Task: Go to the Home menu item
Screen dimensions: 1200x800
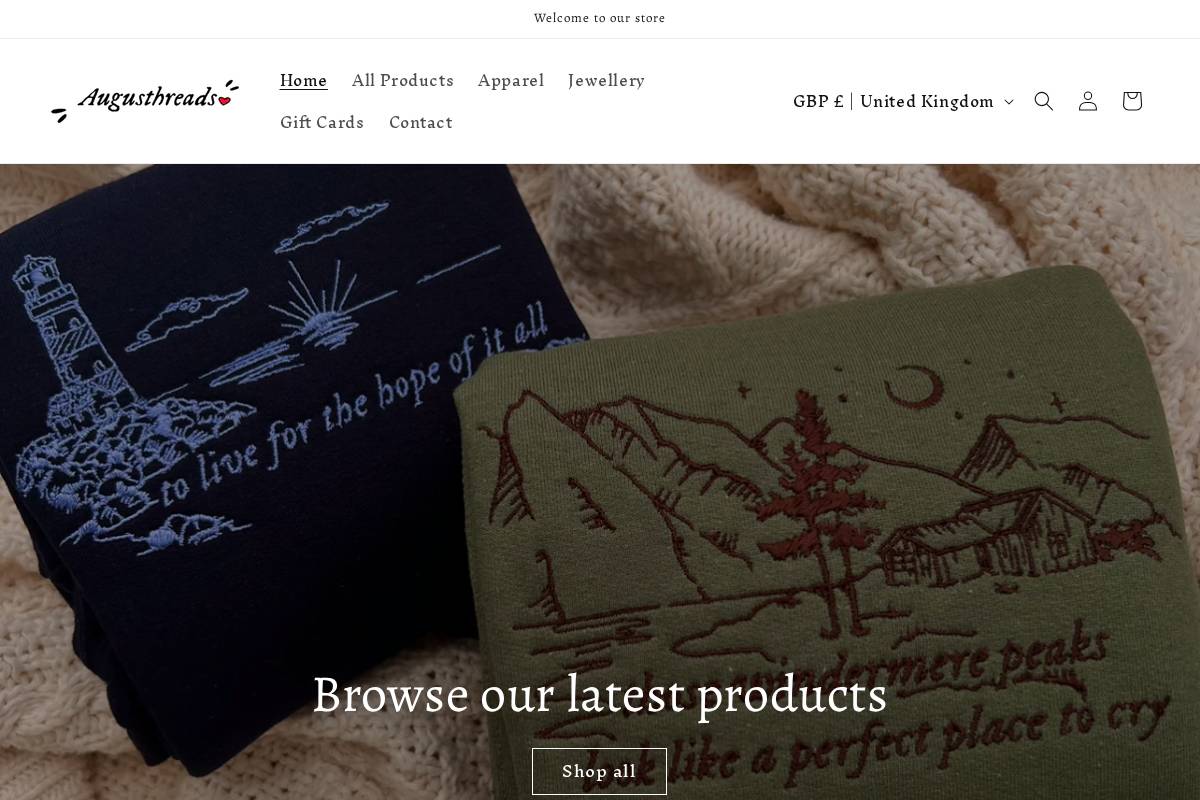Action: tap(304, 80)
